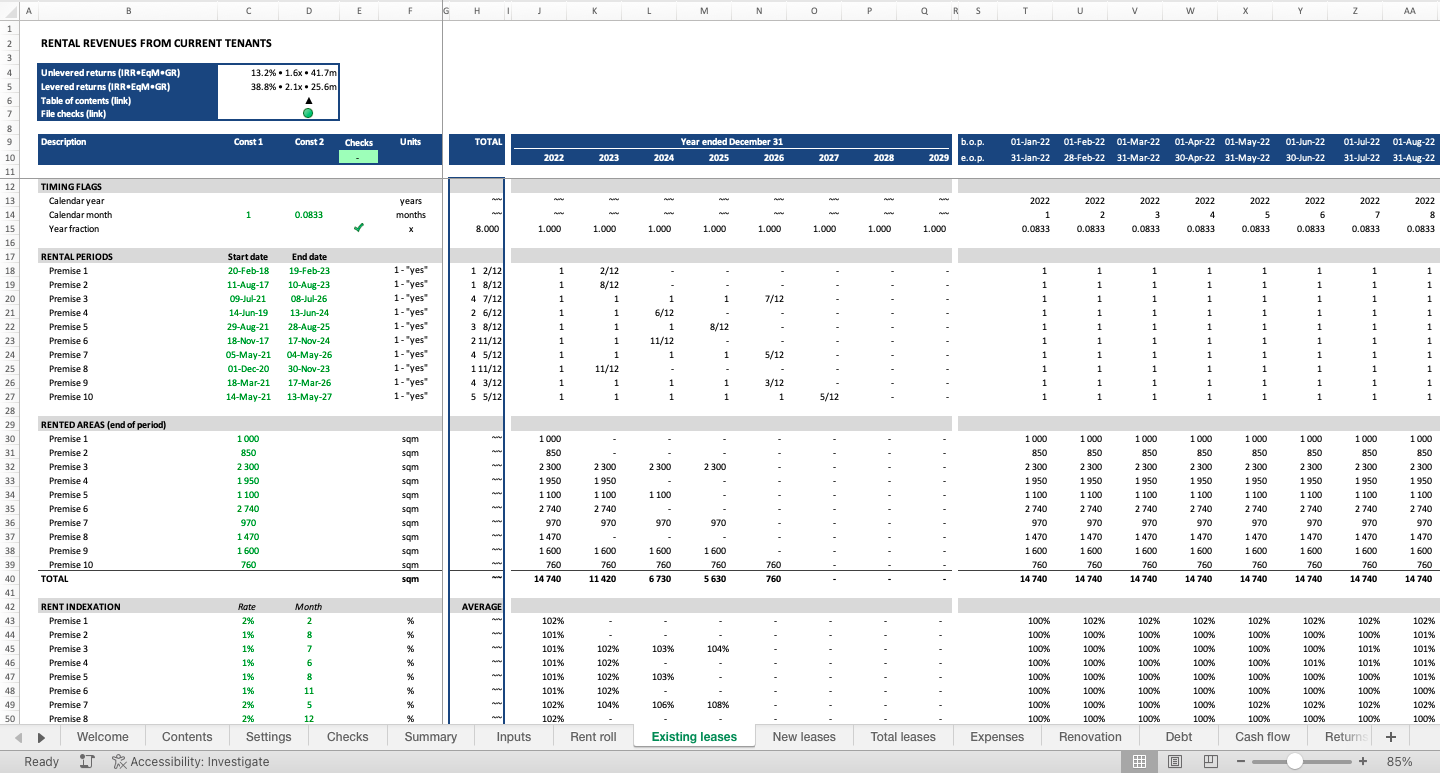
Task: Select the 'AVERAGE' label in column H
Action: [482, 606]
